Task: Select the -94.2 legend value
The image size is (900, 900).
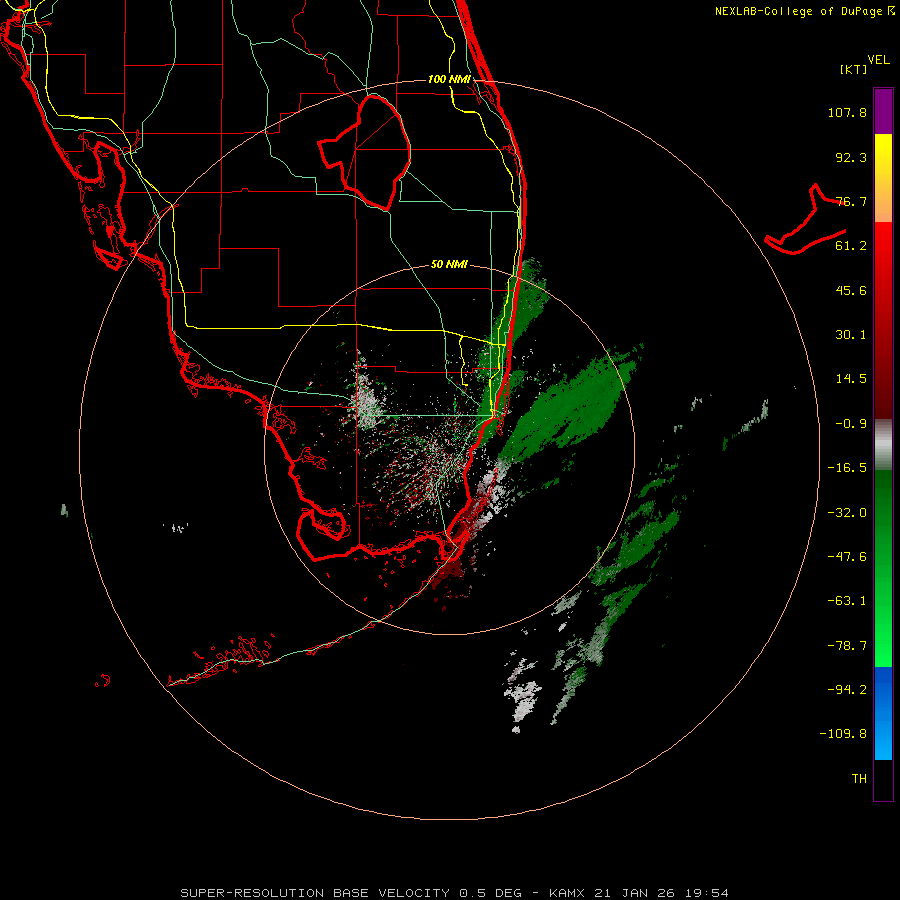Action: (847, 689)
